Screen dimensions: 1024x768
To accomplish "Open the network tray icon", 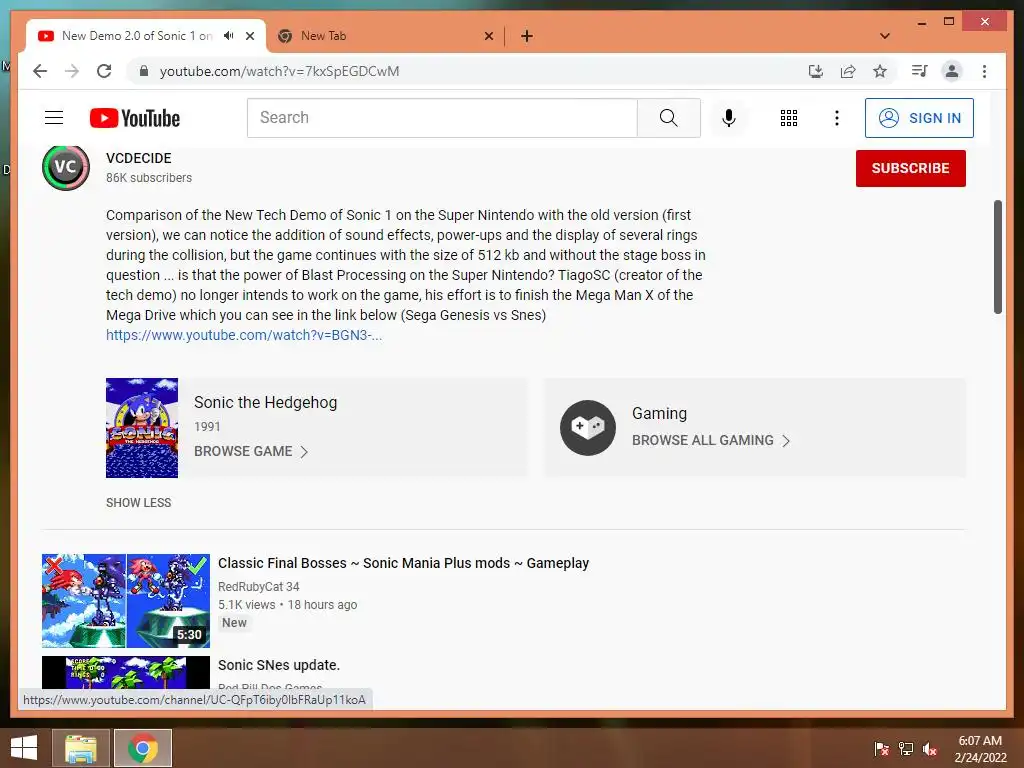I will (906, 749).
